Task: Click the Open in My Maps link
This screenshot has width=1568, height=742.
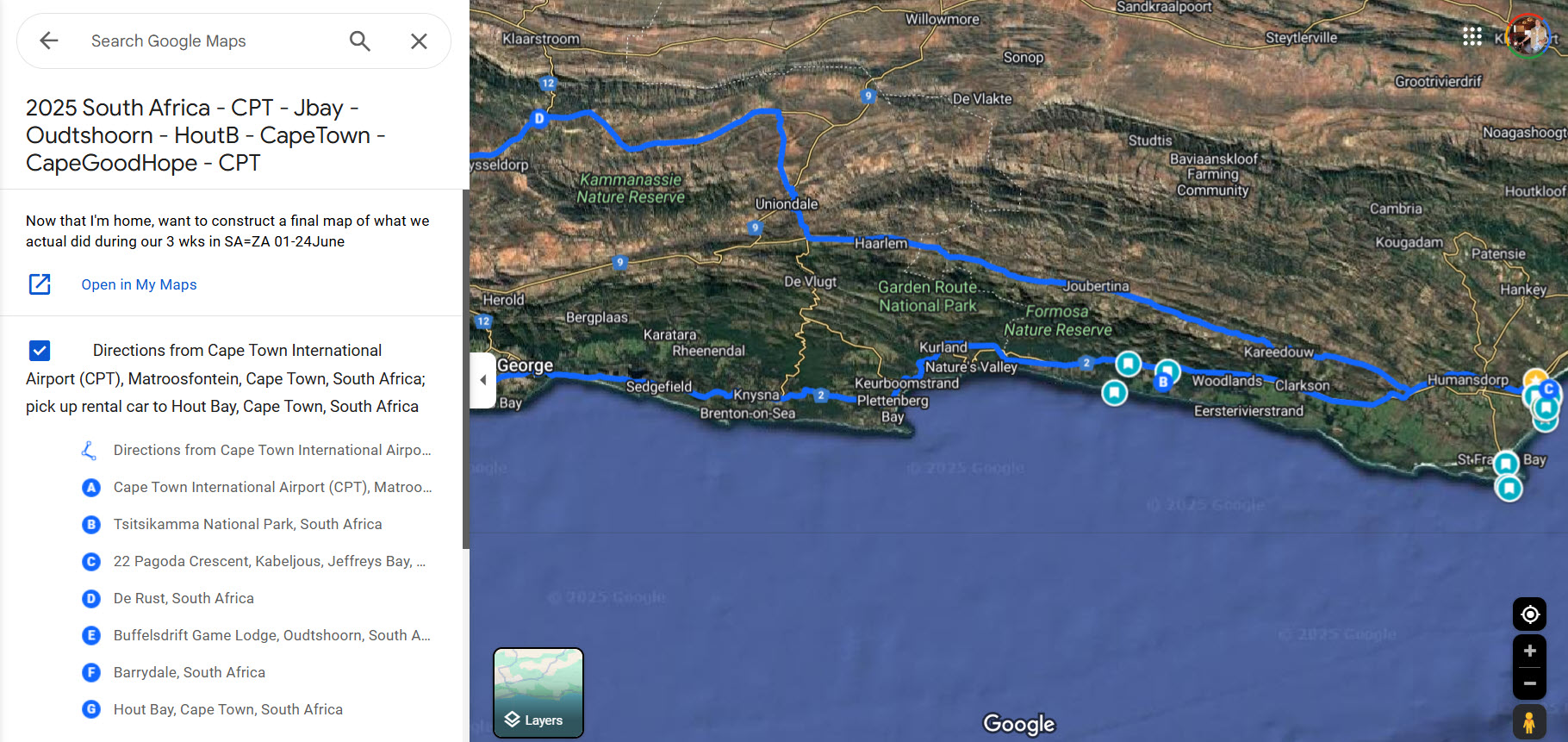Action: [x=139, y=284]
